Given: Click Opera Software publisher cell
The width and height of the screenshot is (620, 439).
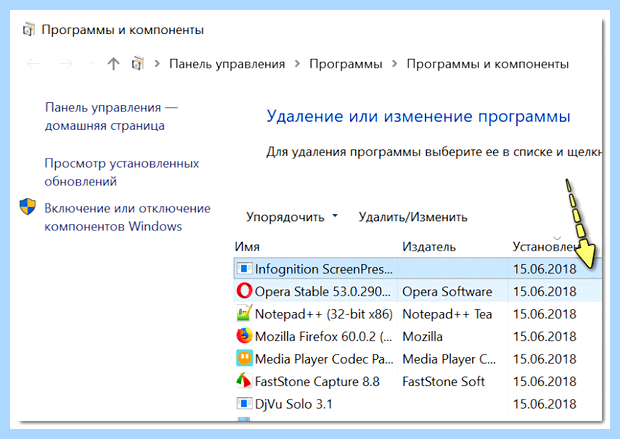Looking at the screenshot, I should (447, 292).
